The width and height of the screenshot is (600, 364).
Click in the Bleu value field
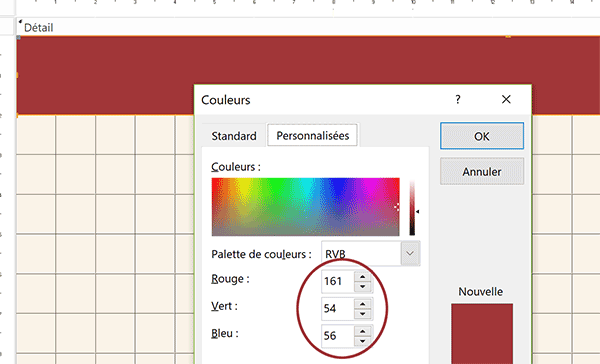click(x=338, y=336)
